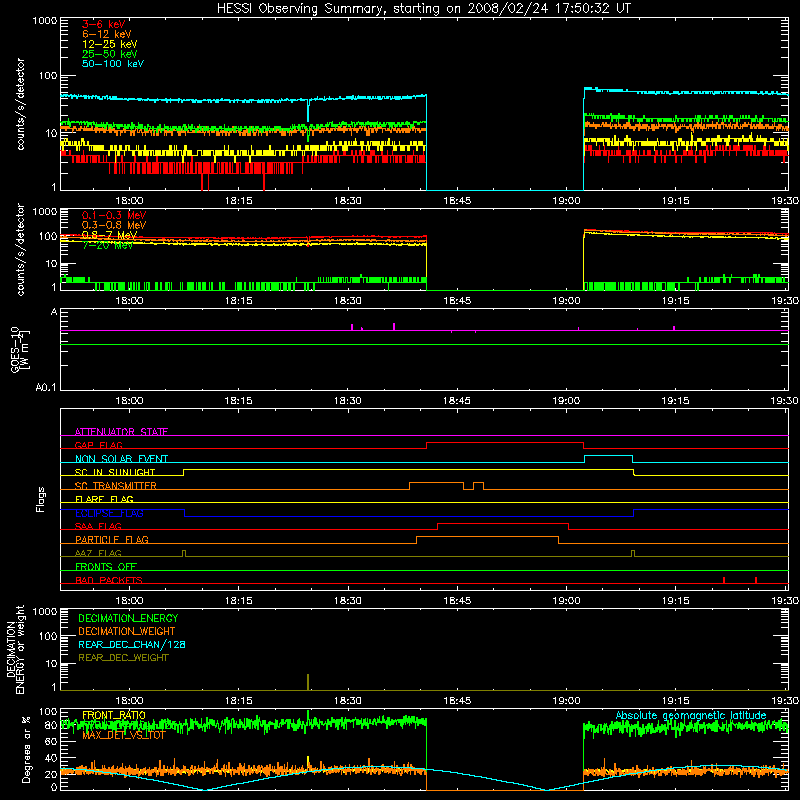The image size is (800, 800).
Task: Click the '60' tick on the bottom panel
Action: click(51, 742)
